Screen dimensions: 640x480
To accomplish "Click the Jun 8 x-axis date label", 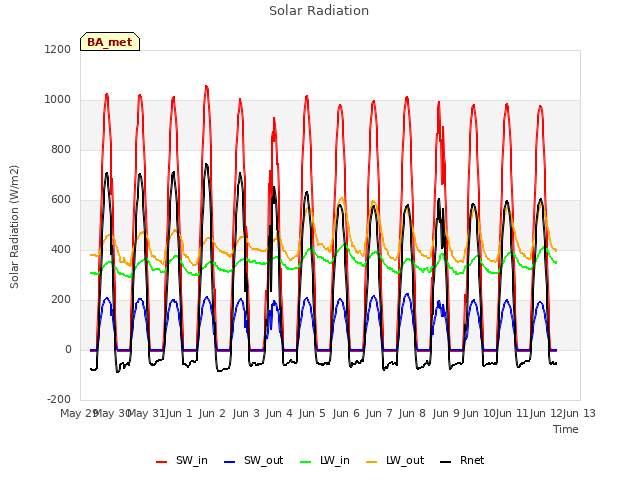I will click(412, 413).
